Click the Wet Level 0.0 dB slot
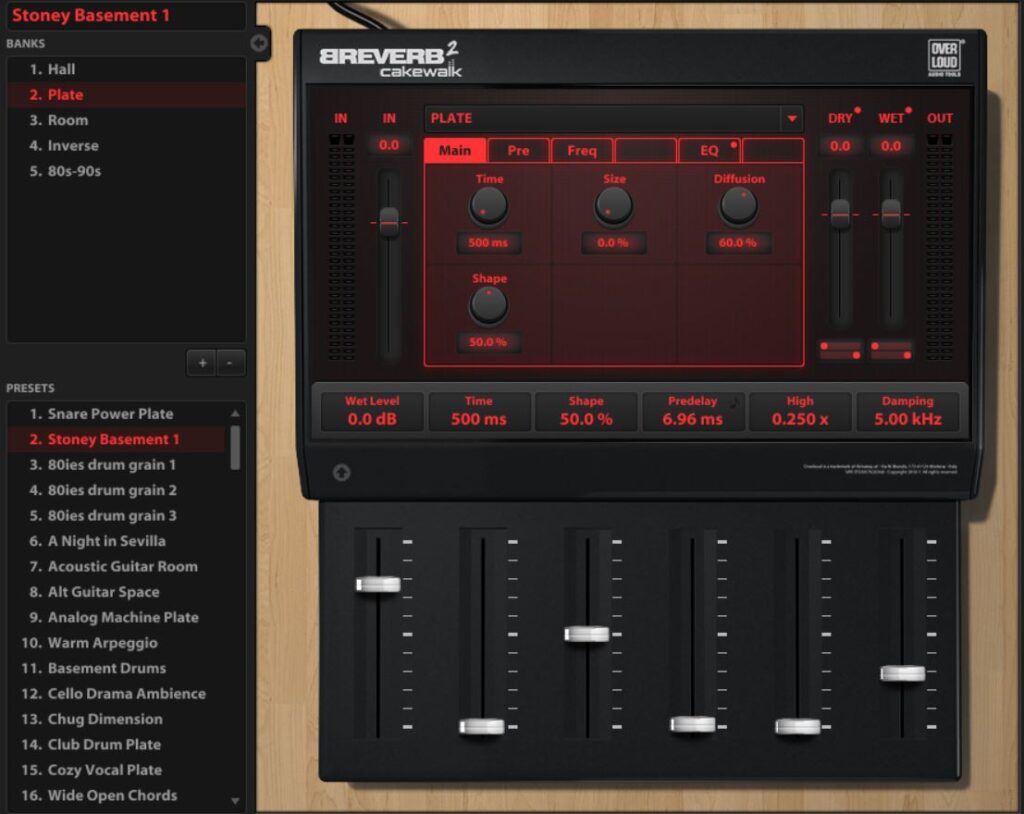 (372, 412)
